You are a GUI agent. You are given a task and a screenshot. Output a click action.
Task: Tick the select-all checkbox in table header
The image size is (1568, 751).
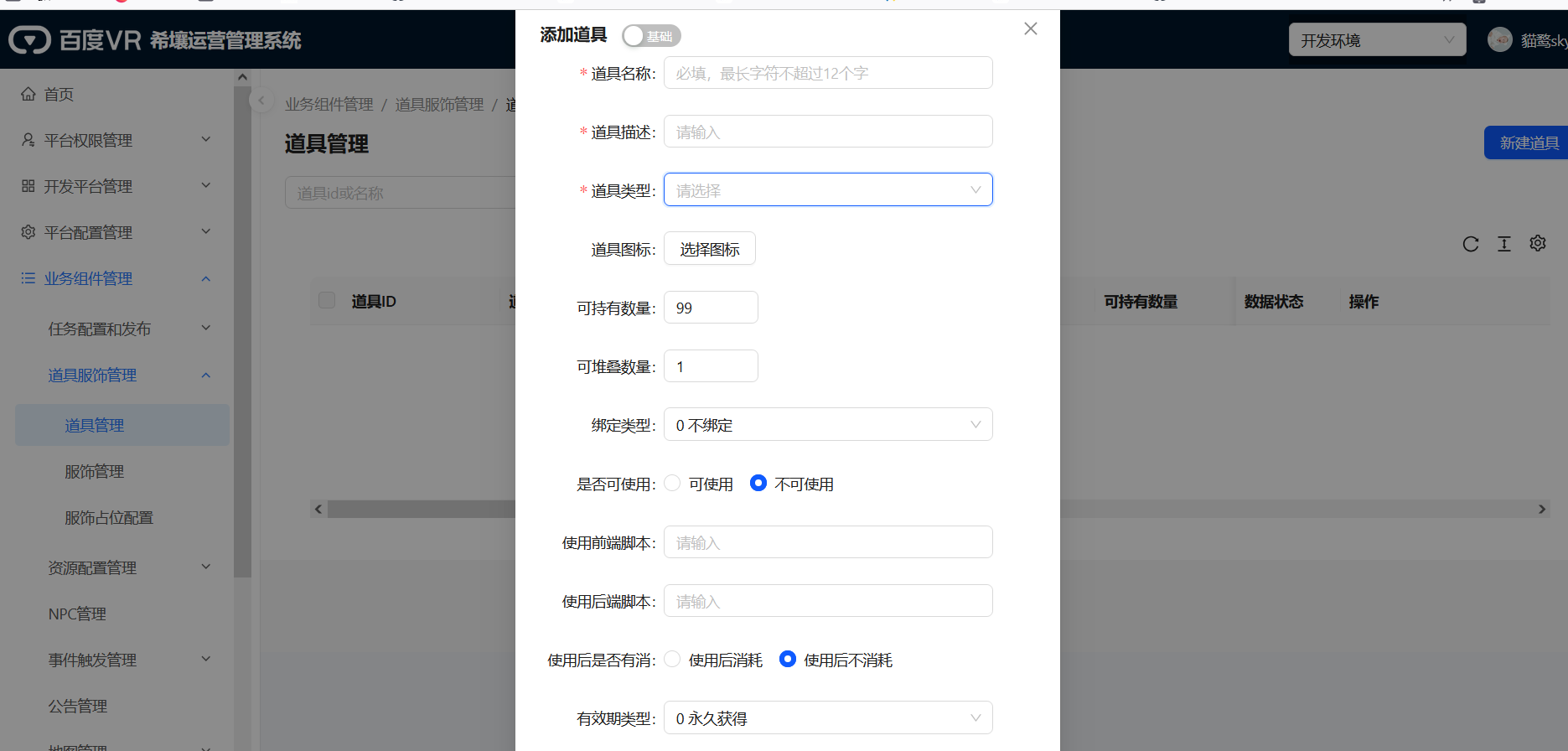327,301
